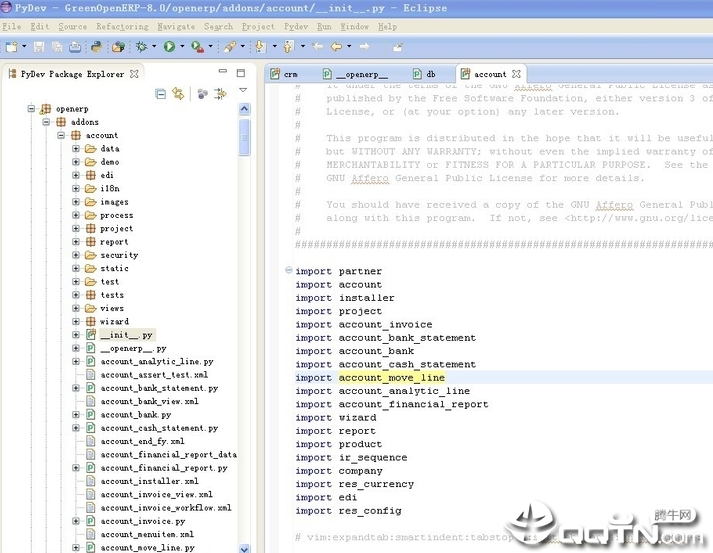Image resolution: width=713 pixels, height=553 pixels.
Task: Open dropdown next to External Tools
Action: [x=210, y=46]
